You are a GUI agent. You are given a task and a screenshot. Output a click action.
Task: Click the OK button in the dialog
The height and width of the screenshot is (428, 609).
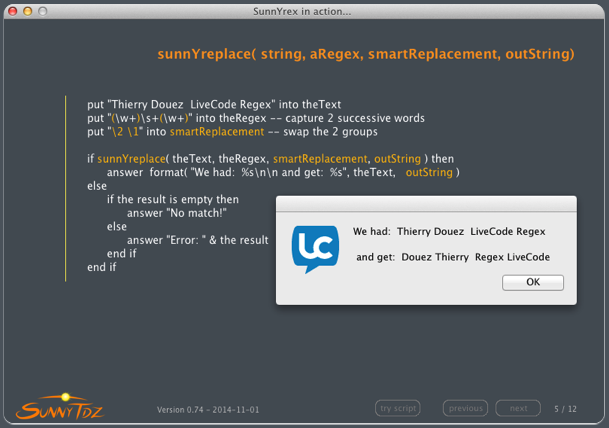click(532, 282)
